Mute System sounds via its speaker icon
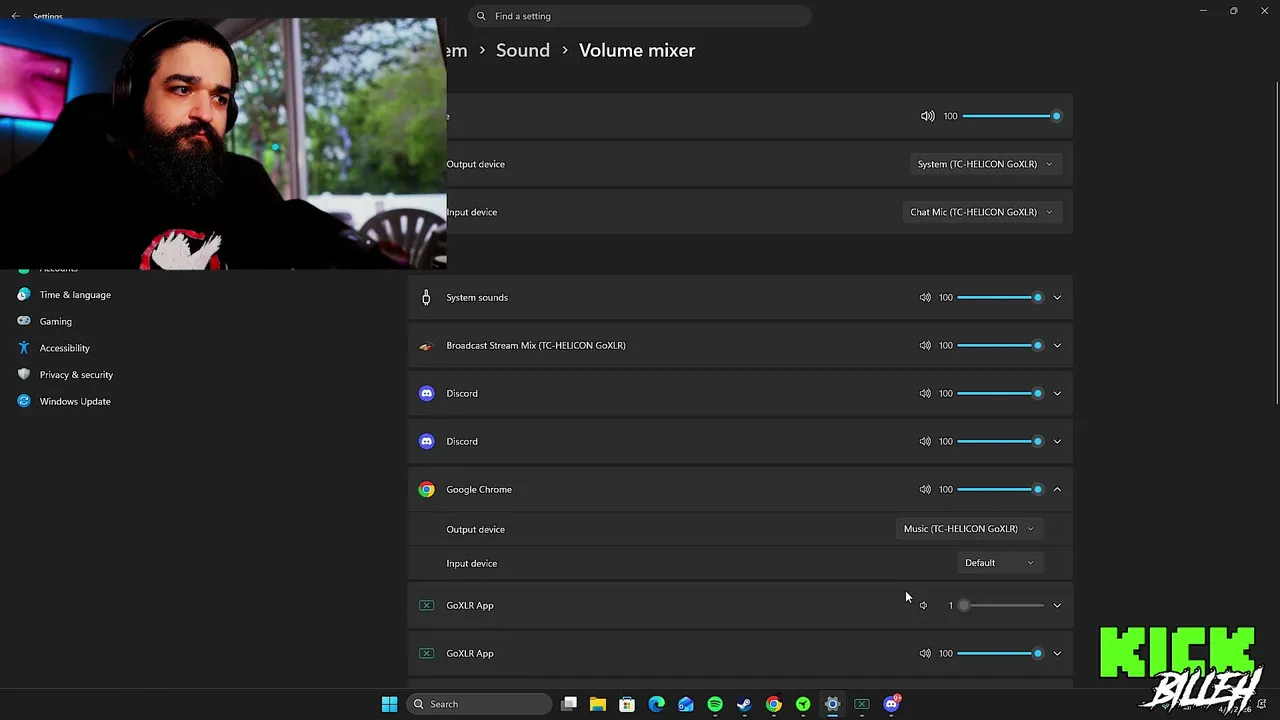 tap(925, 297)
